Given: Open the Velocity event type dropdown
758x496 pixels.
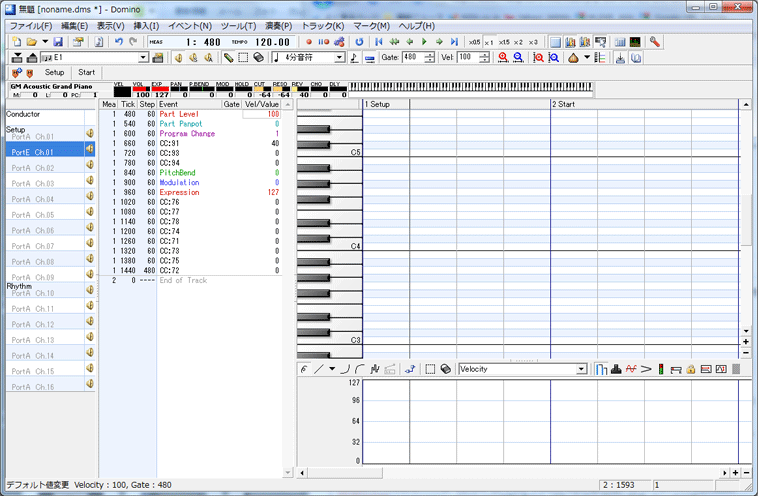Looking at the screenshot, I should [x=581, y=369].
